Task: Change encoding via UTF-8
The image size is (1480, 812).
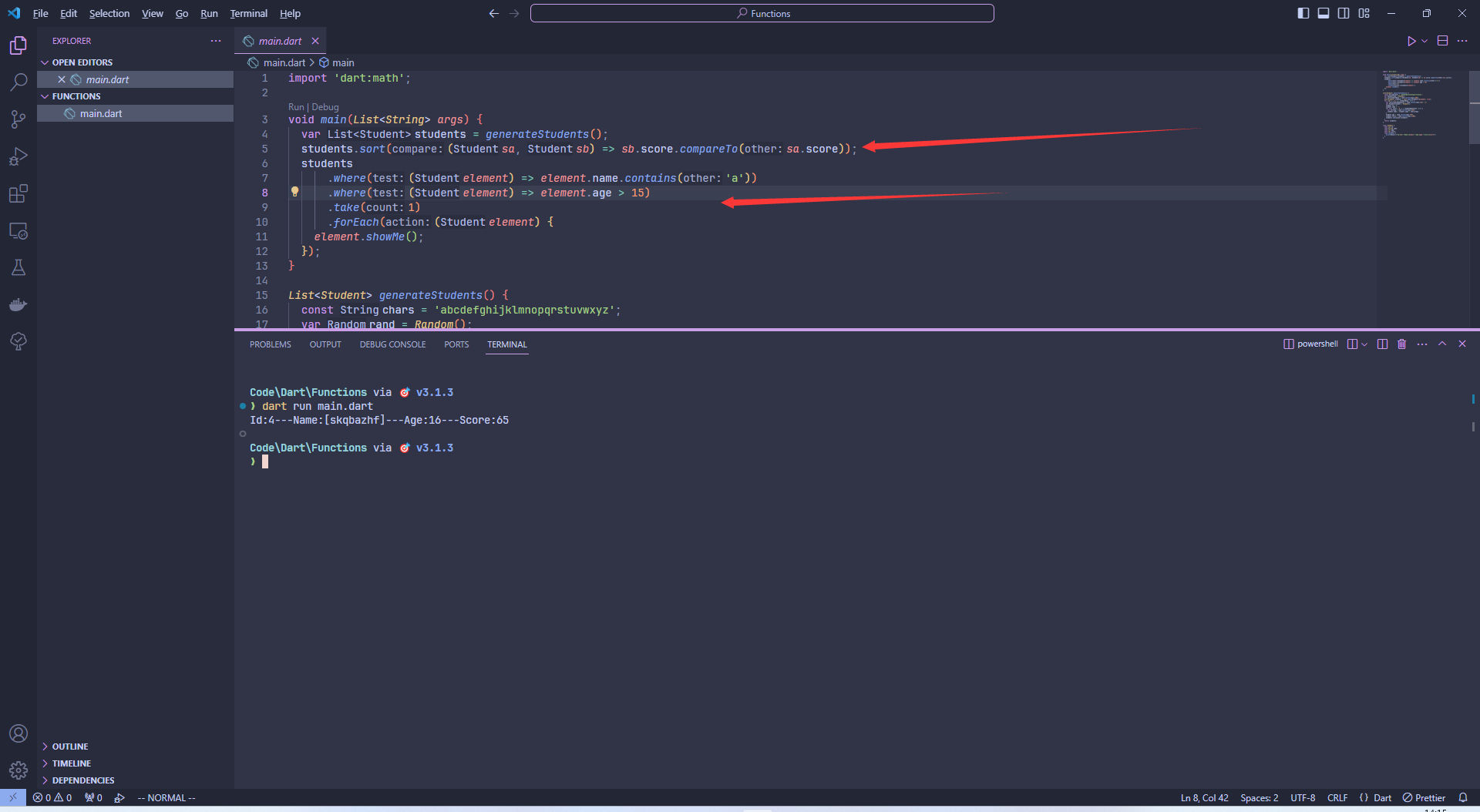Action: click(1303, 797)
